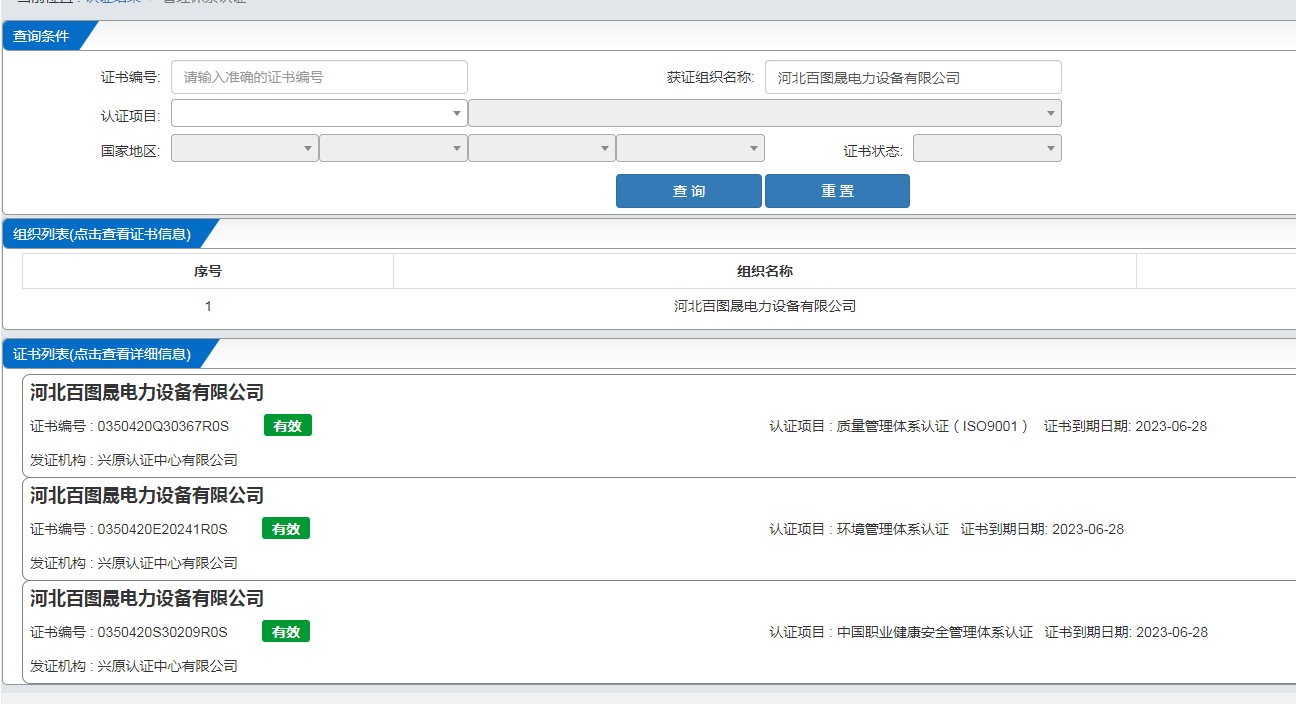Click 发证机构 text under certificate 0350420E20241R0S
Screen dimensions: 1296x704
coord(134,563)
